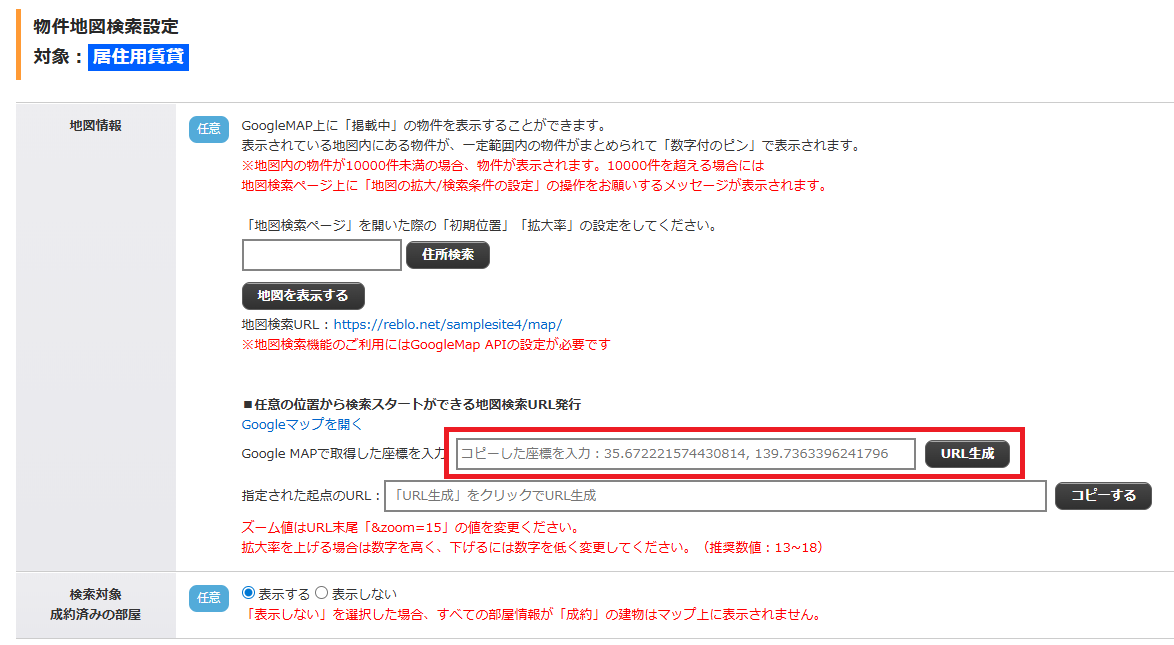Open the reblo.net samplesite4 map link
Screen dimensions: 1174x645
(x=447, y=324)
